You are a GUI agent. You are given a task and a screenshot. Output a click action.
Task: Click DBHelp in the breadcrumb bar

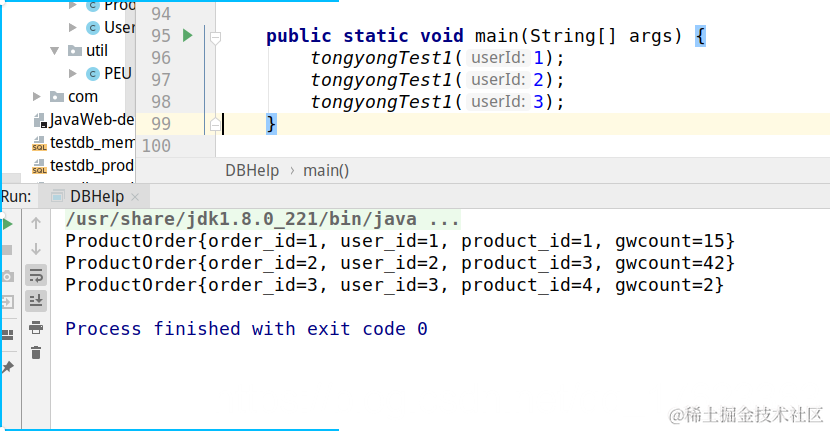tap(252, 170)
